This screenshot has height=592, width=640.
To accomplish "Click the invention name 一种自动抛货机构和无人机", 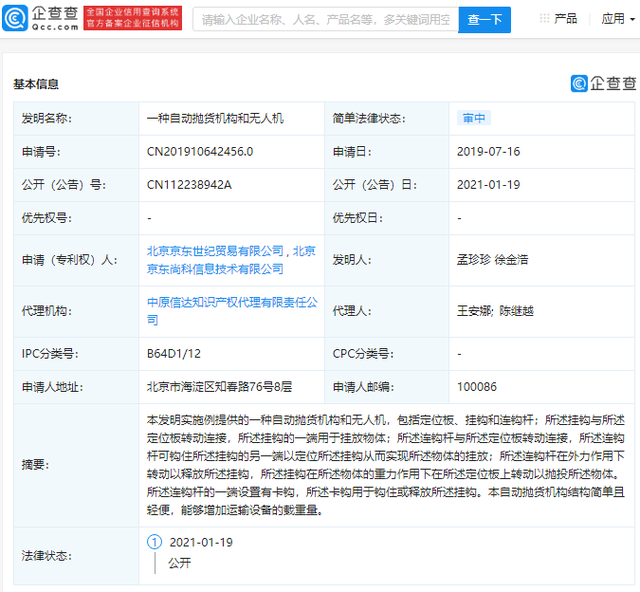I will tap(215, 118).
